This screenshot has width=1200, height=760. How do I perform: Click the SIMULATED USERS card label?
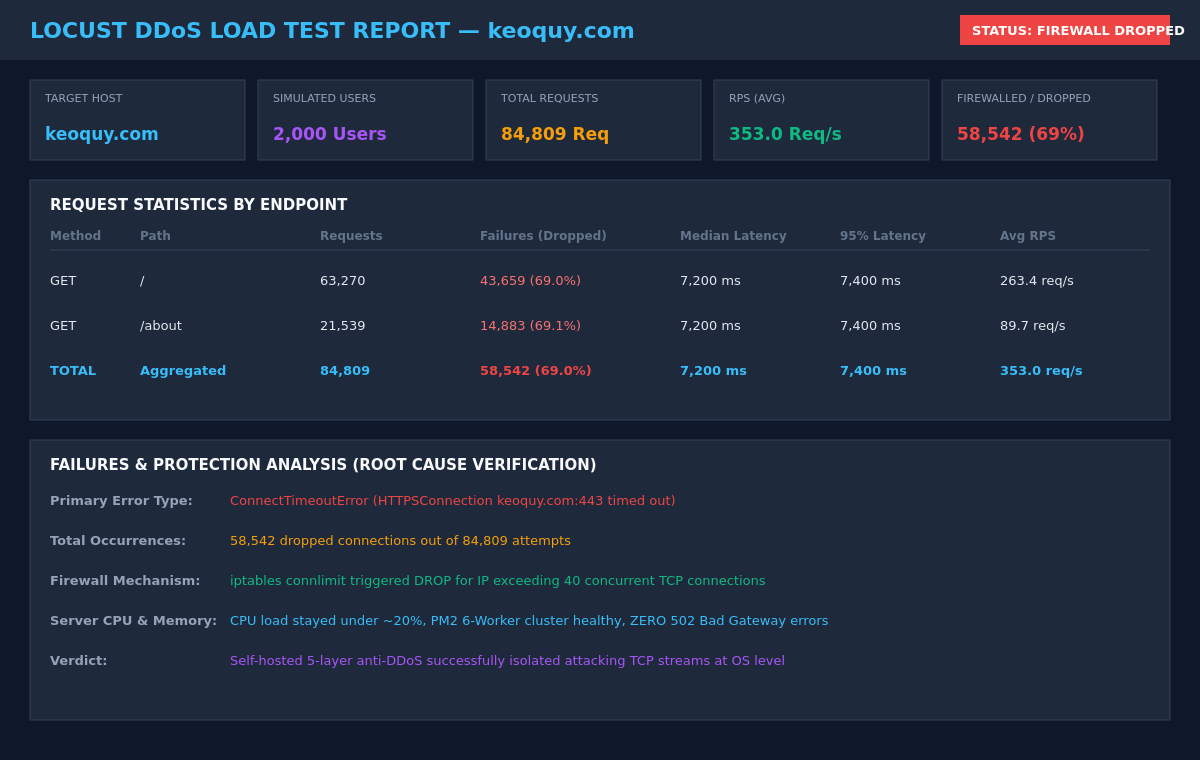pyautogui.click(x=324, y=99)
